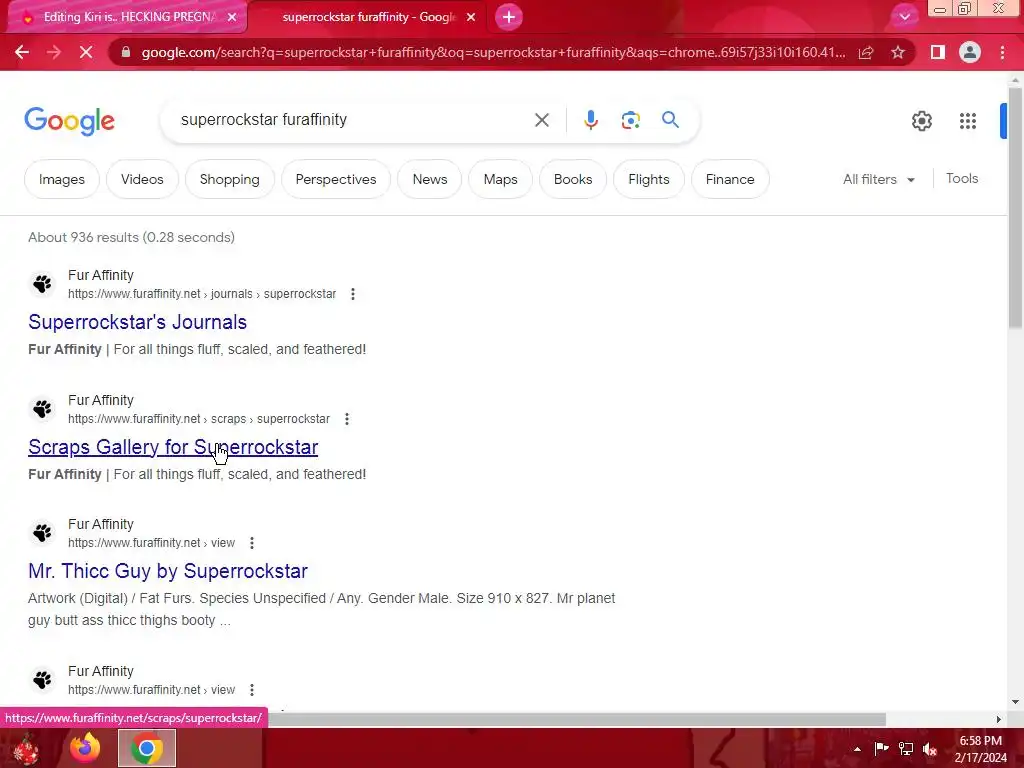This screenshot has width=1024, height=768.
Task: Open options for Superrockstar's Journals result
Action: pyautogui.click(x=353, y=294)
